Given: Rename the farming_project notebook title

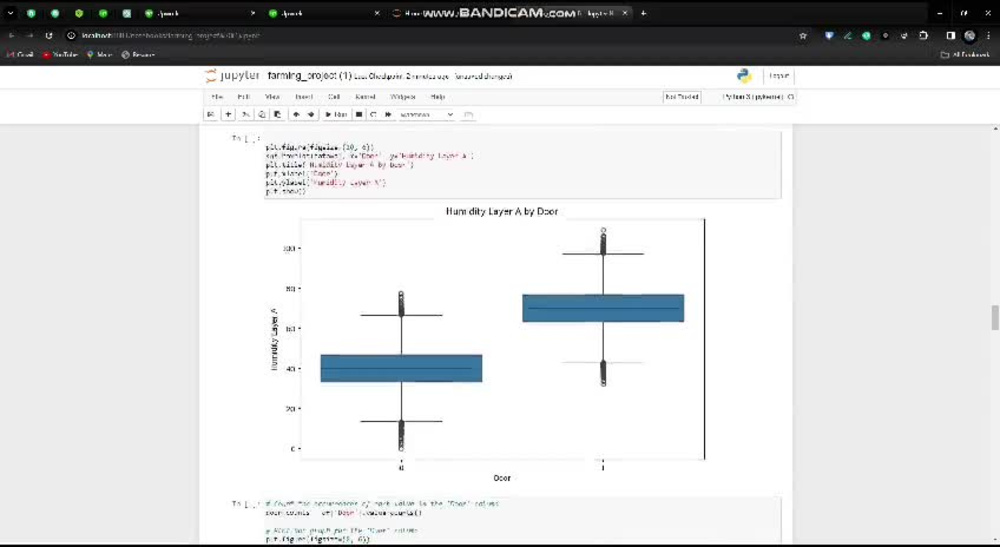Looking at the screenshot, I should (309, 76).
